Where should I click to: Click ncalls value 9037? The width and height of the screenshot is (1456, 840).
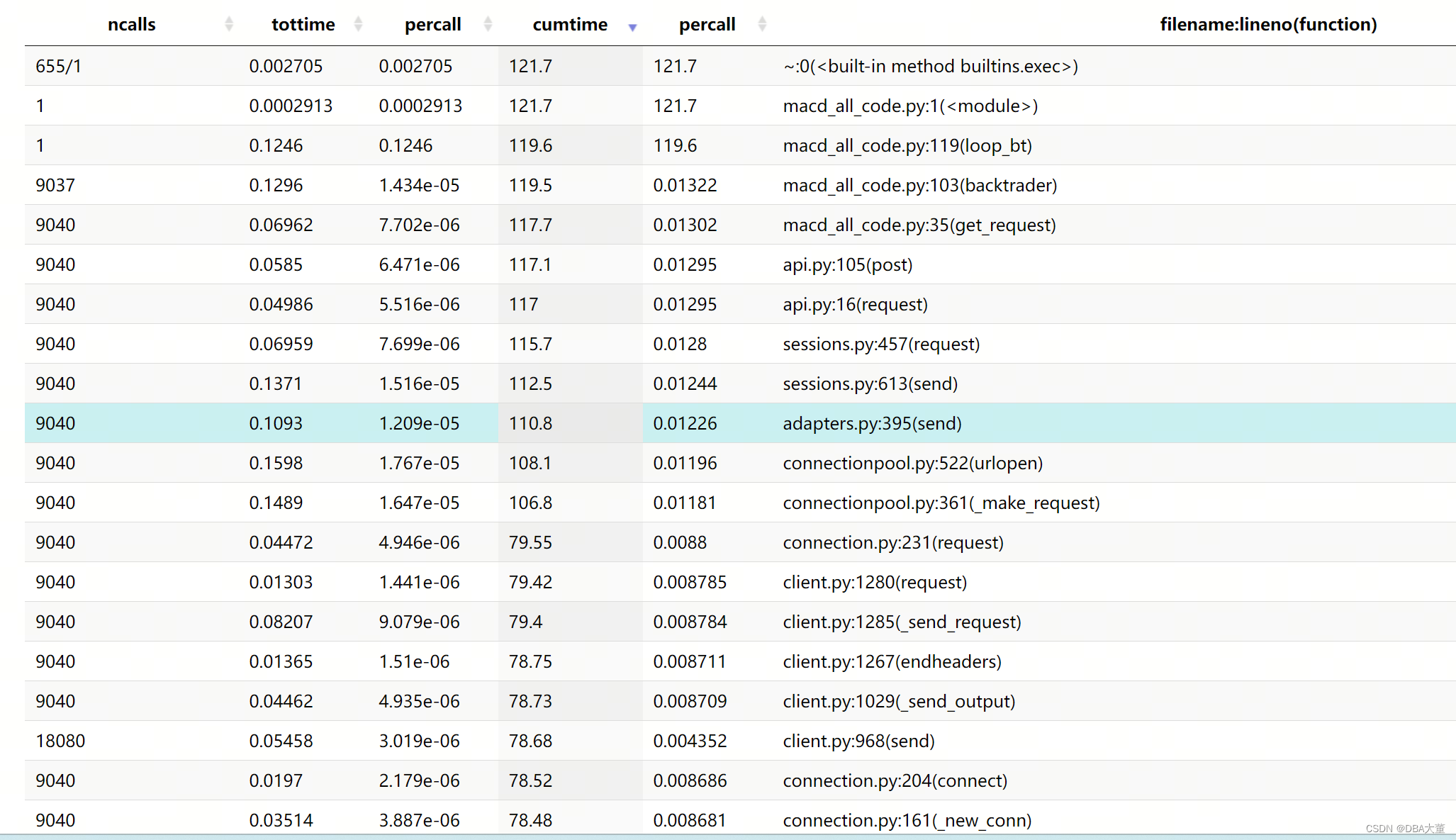coord(55,185)
